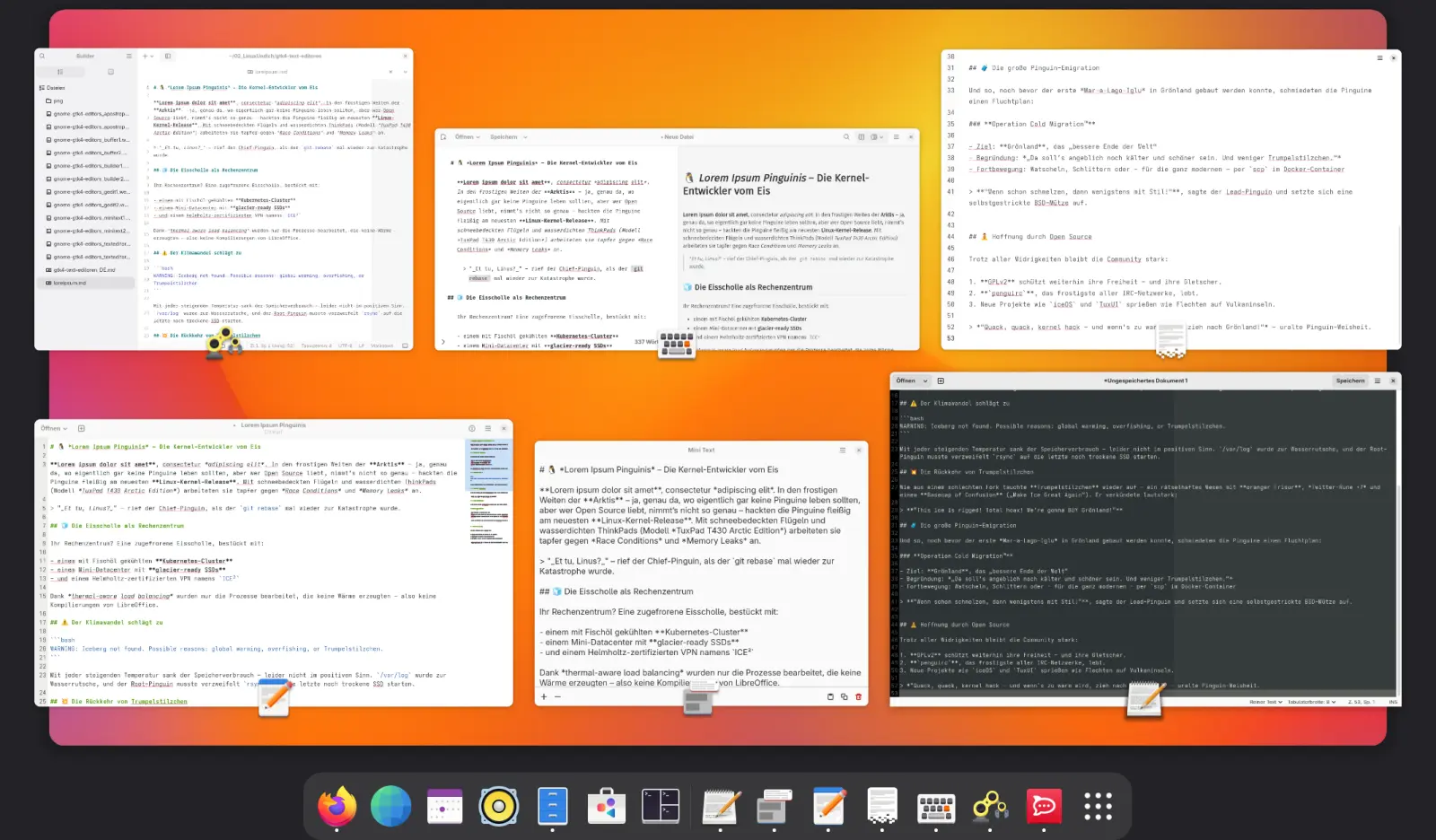Click the minus button in Mini Text

557,696
